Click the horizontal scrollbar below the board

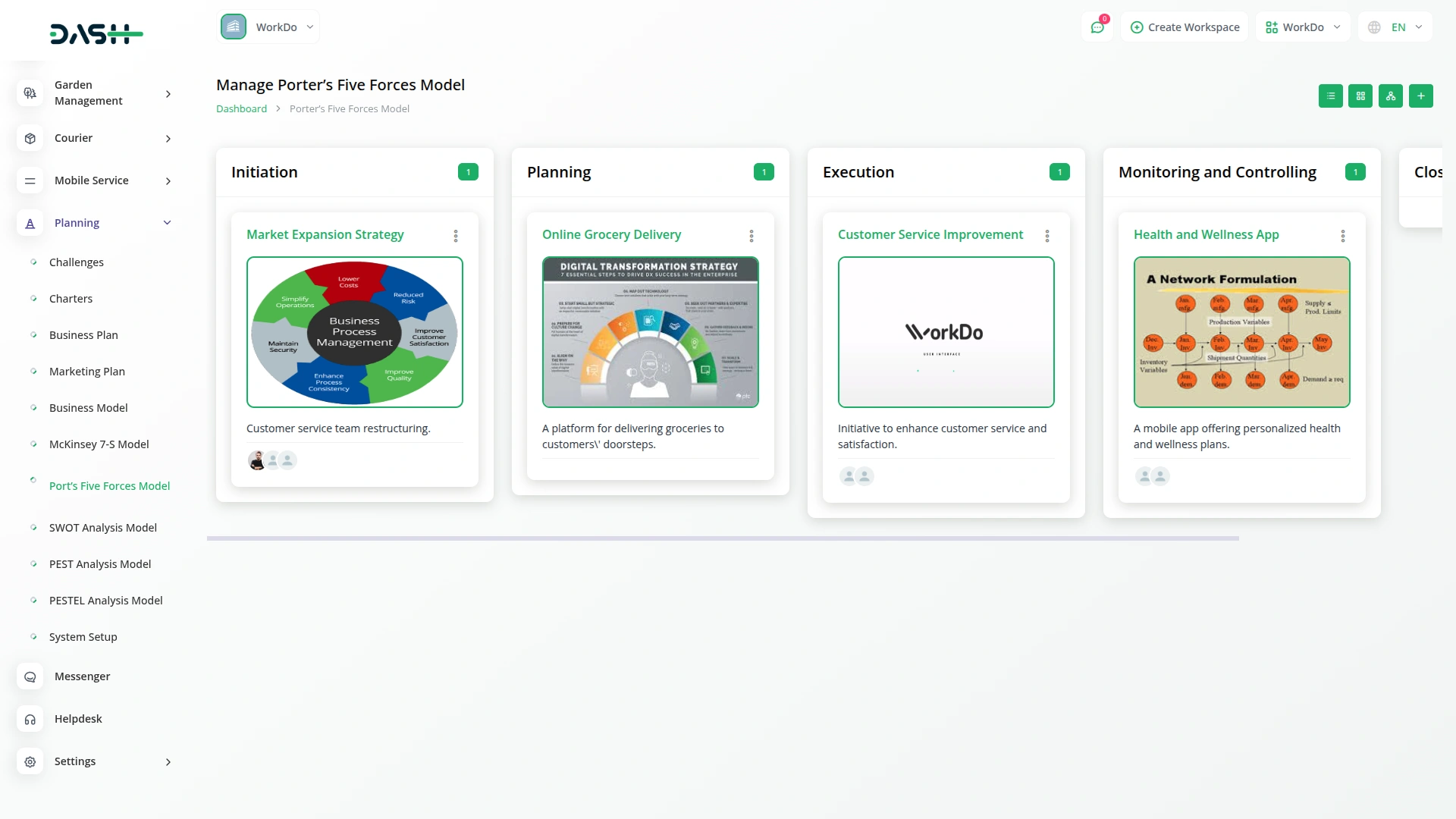pyautogui.click(x=722, y=538)
